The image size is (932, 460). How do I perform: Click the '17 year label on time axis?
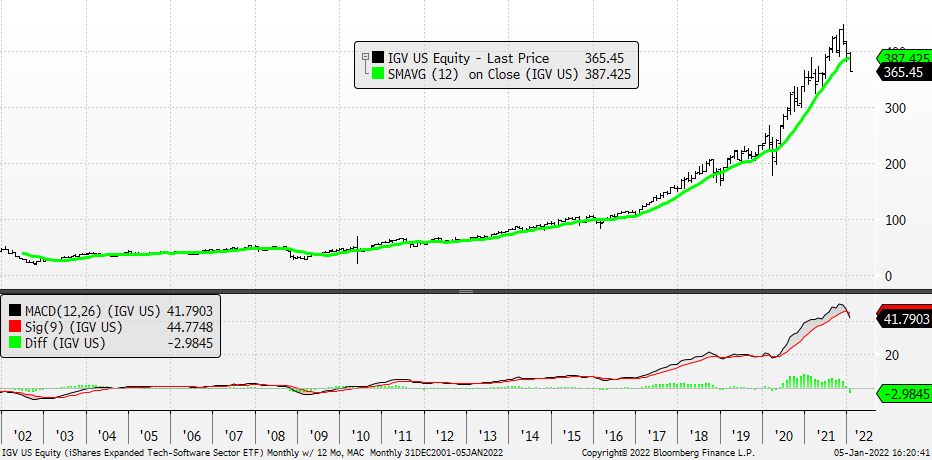(x=656, y=434)
